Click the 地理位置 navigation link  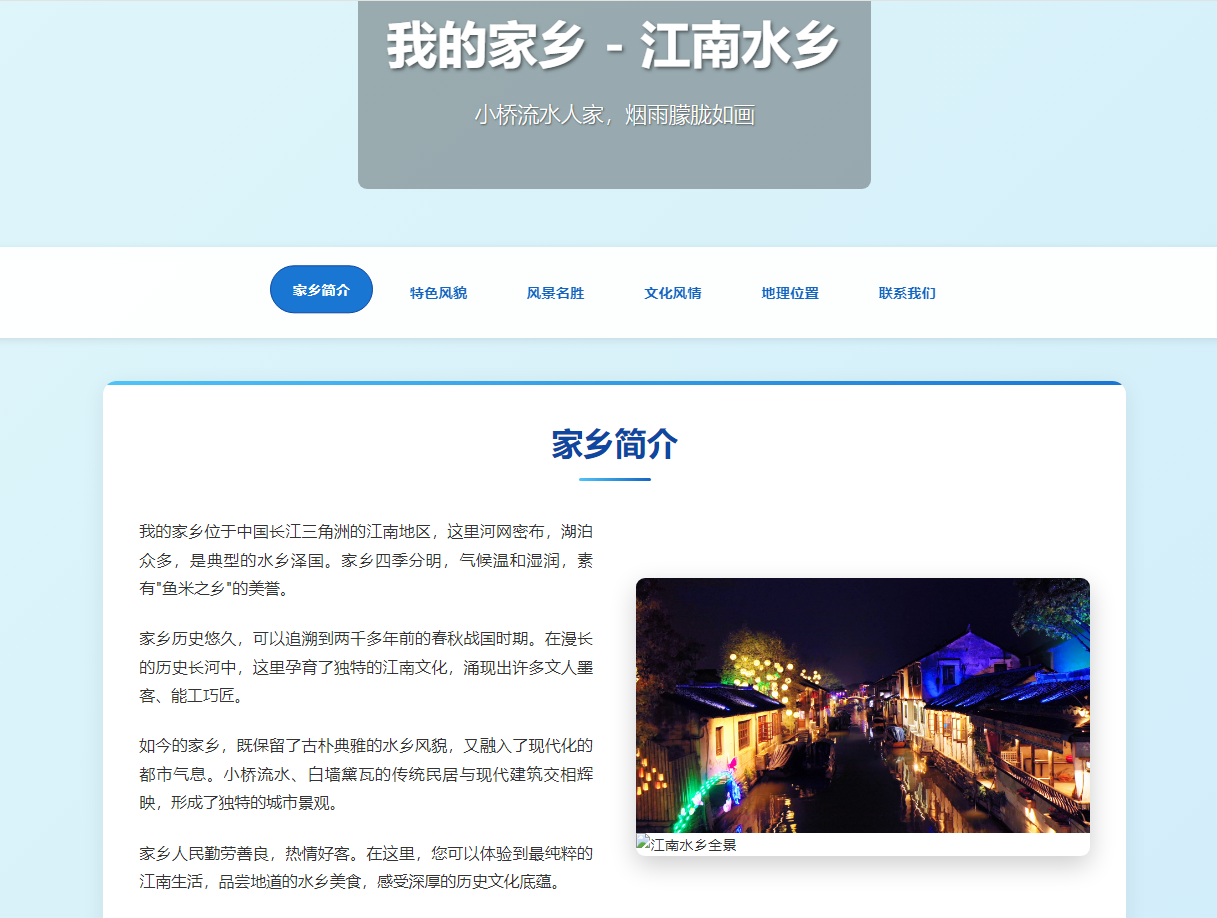click(x=789, y=293)
